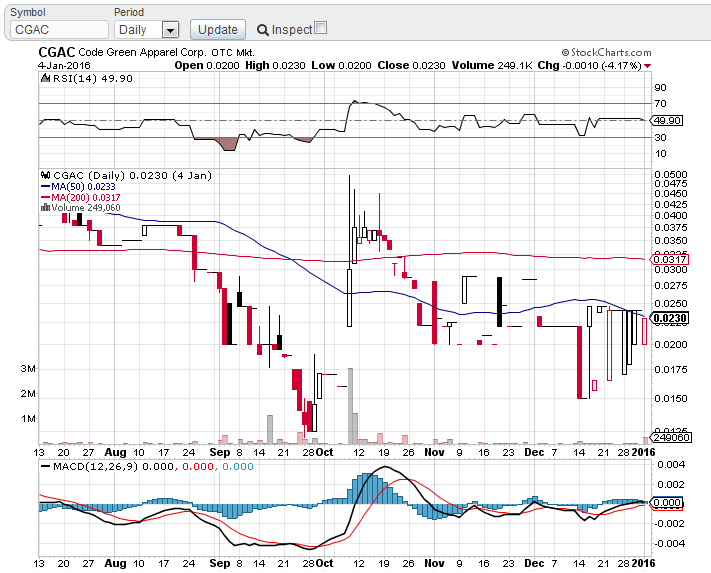
Task: Click the 'Symbol' field label
Action: [28, 12]
